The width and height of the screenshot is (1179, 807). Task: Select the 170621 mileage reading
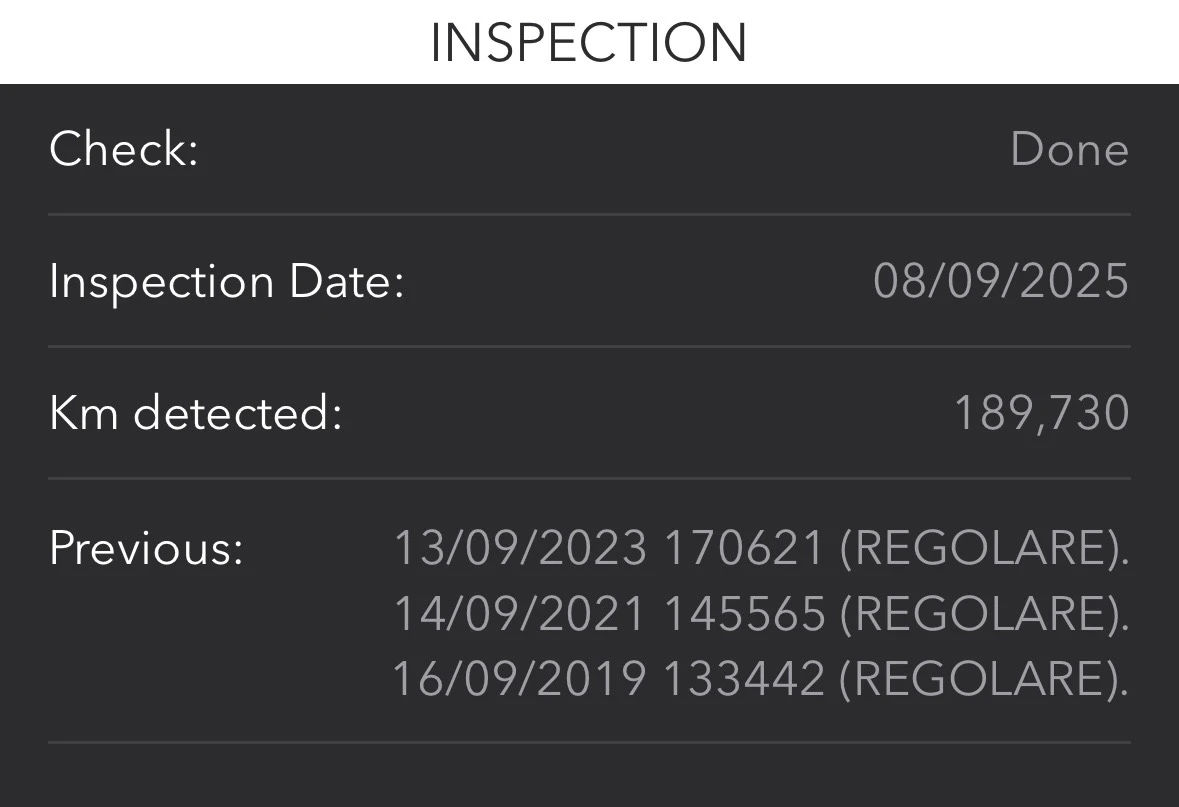(744, 548)
